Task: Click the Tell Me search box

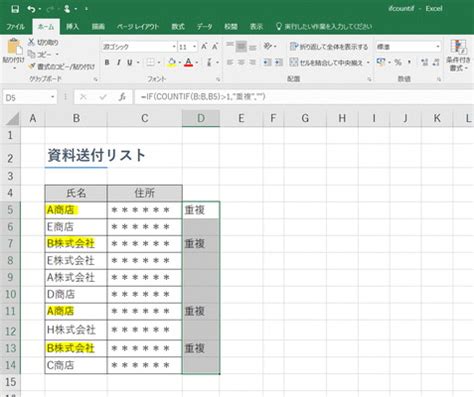Action: click(x=324, y=27)
